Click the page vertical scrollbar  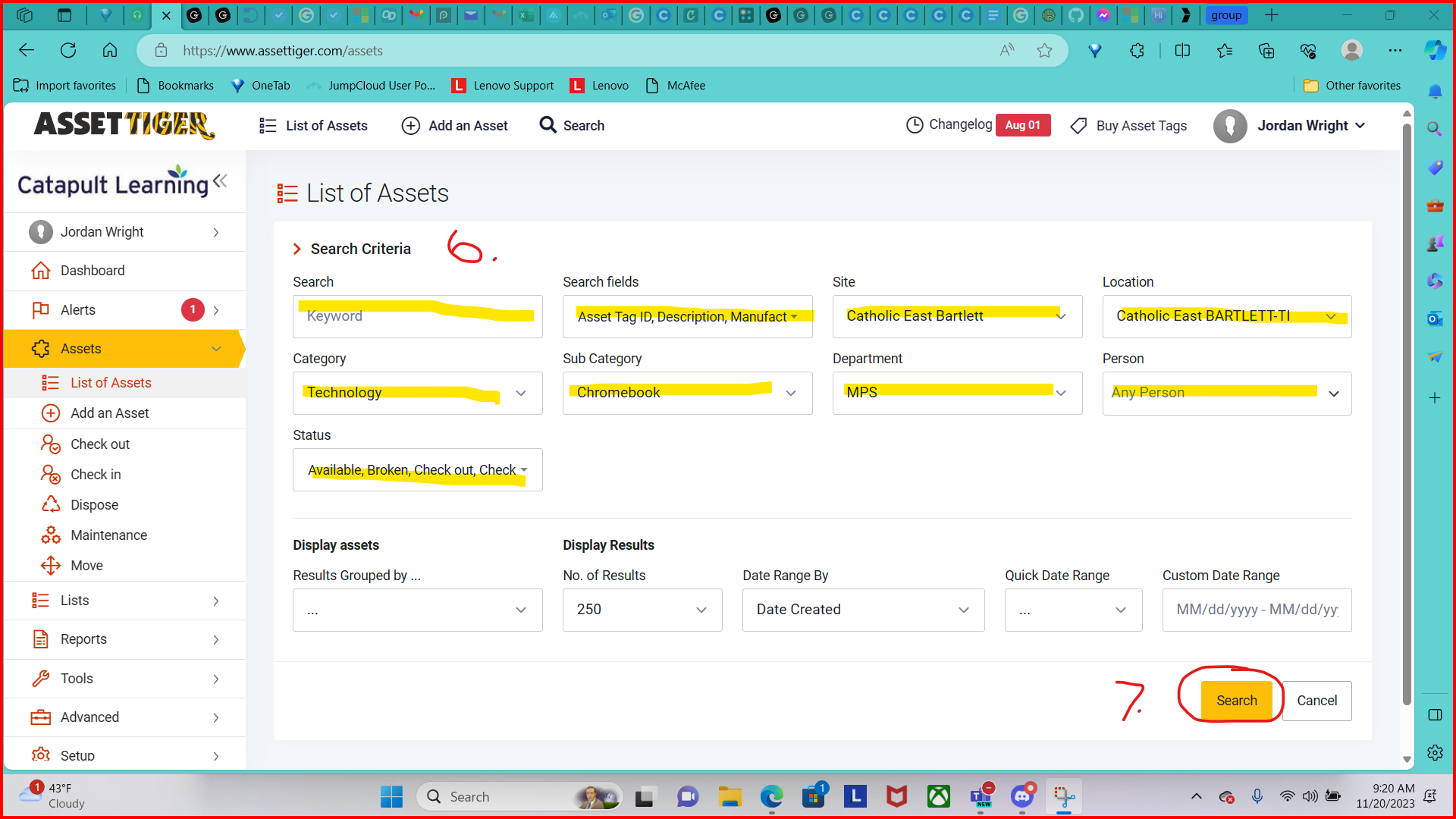1407,413
